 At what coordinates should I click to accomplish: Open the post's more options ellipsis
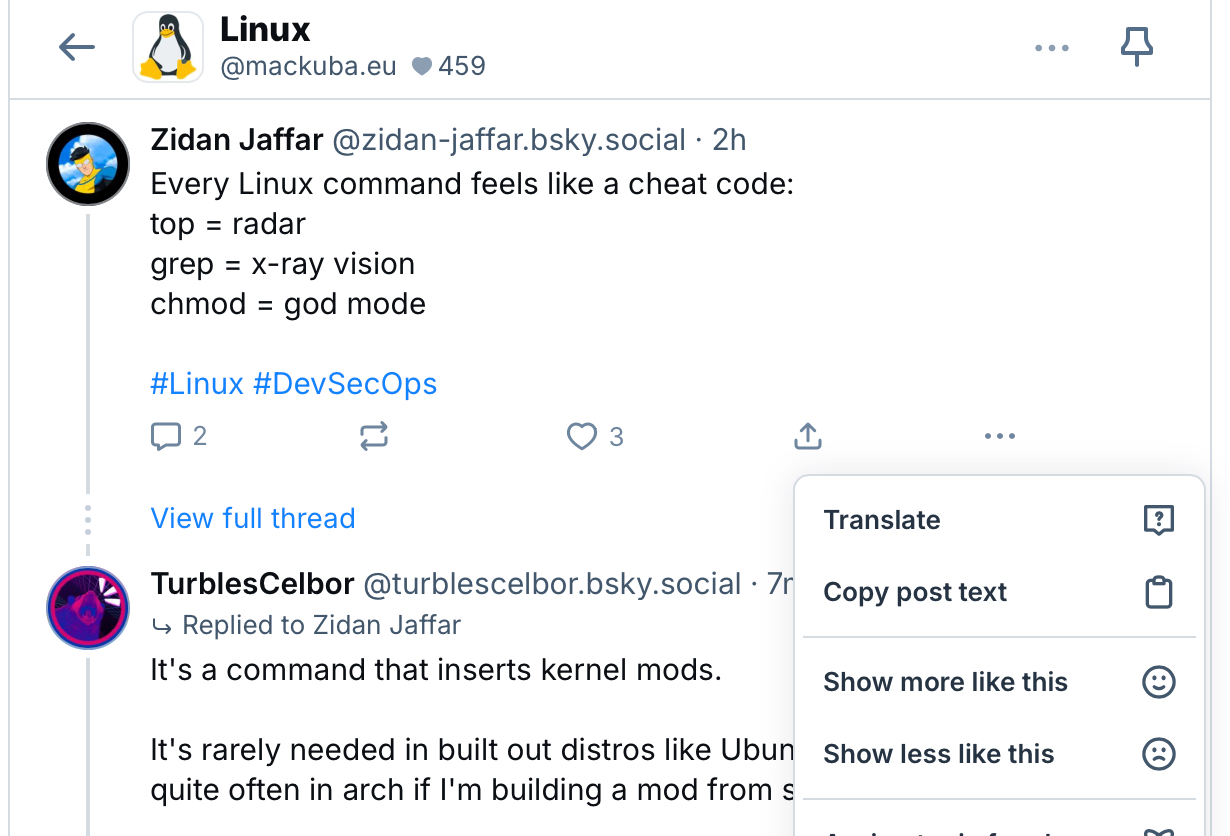[1000, 436]
